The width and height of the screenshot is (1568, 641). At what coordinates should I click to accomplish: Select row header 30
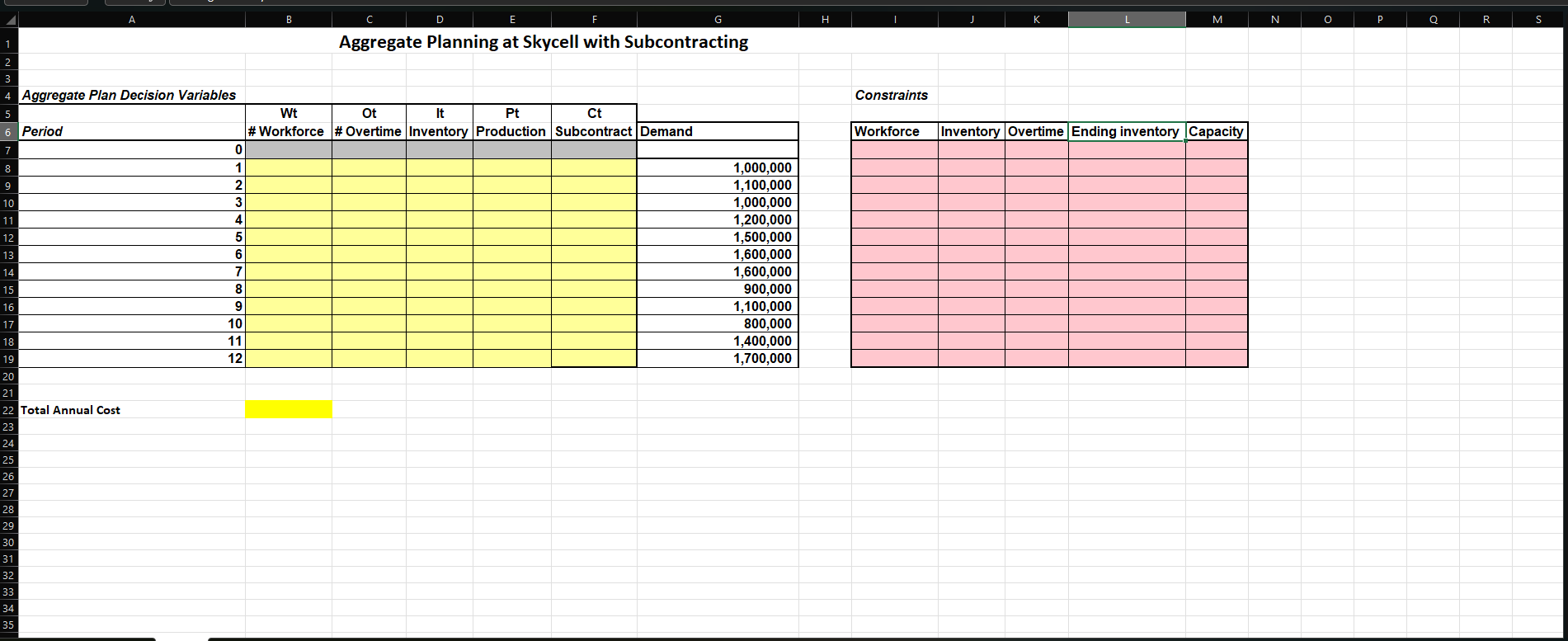tap(8, 542)
